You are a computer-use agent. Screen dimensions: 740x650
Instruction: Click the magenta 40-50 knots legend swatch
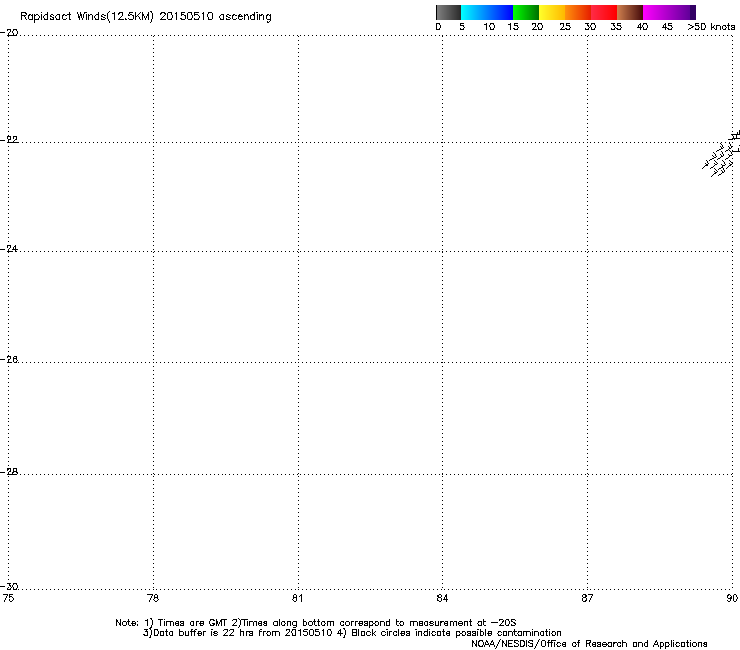(x=669, y=12)
